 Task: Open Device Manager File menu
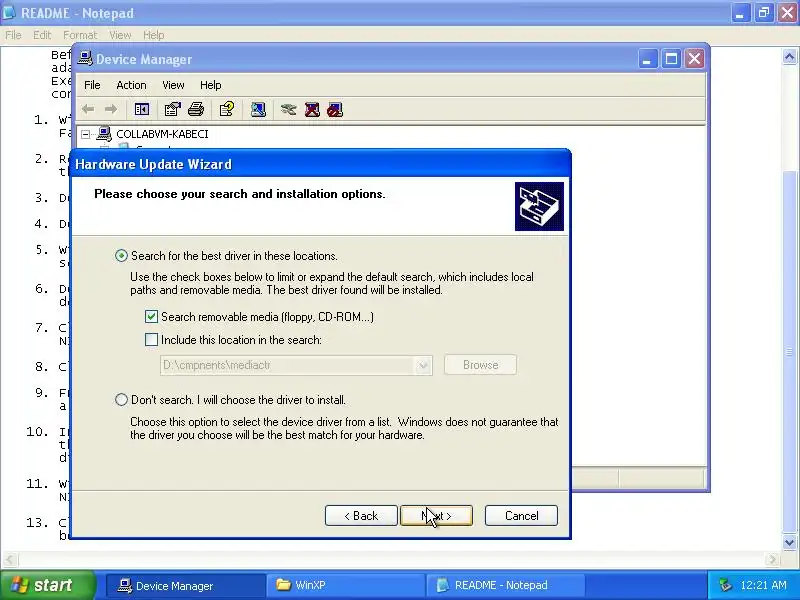[92, 85]
